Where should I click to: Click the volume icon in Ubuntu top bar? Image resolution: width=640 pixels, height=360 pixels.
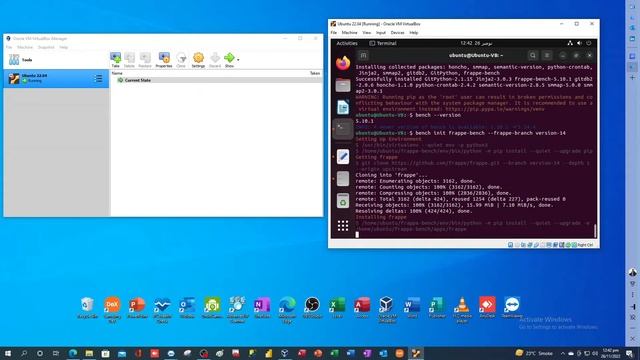tap(579, 43)
